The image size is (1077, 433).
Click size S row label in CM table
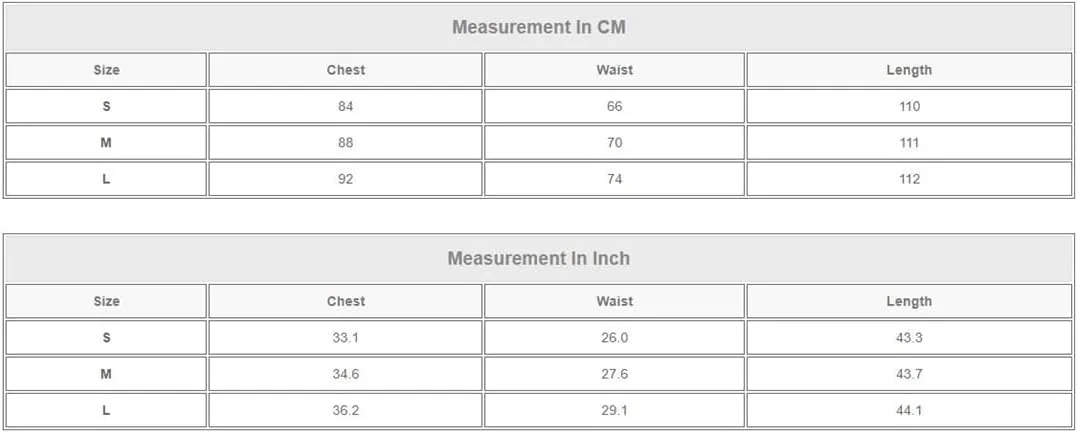[x=106, y=107]
